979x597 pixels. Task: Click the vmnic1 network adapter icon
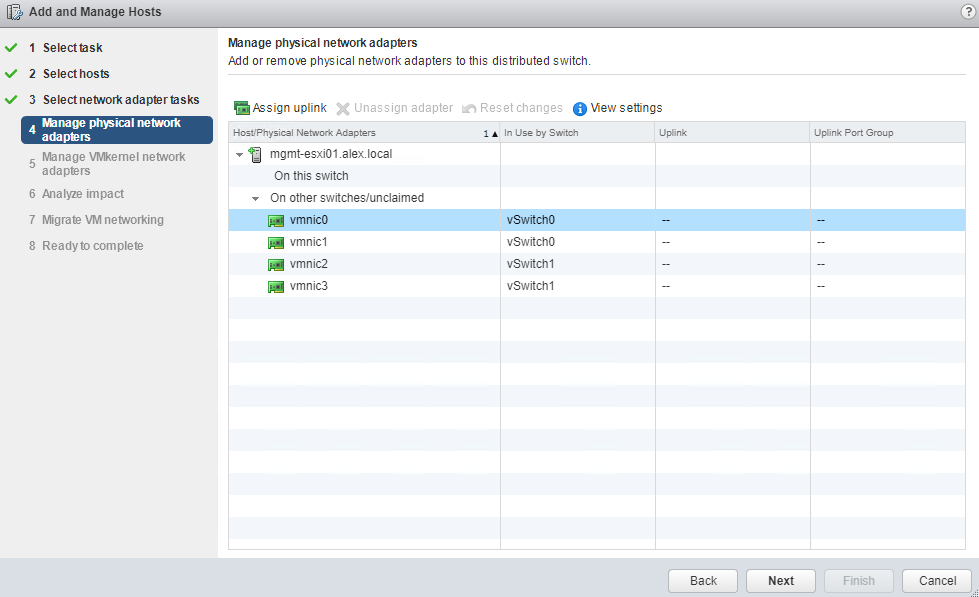pyautogui.click(x=276, y=243)
